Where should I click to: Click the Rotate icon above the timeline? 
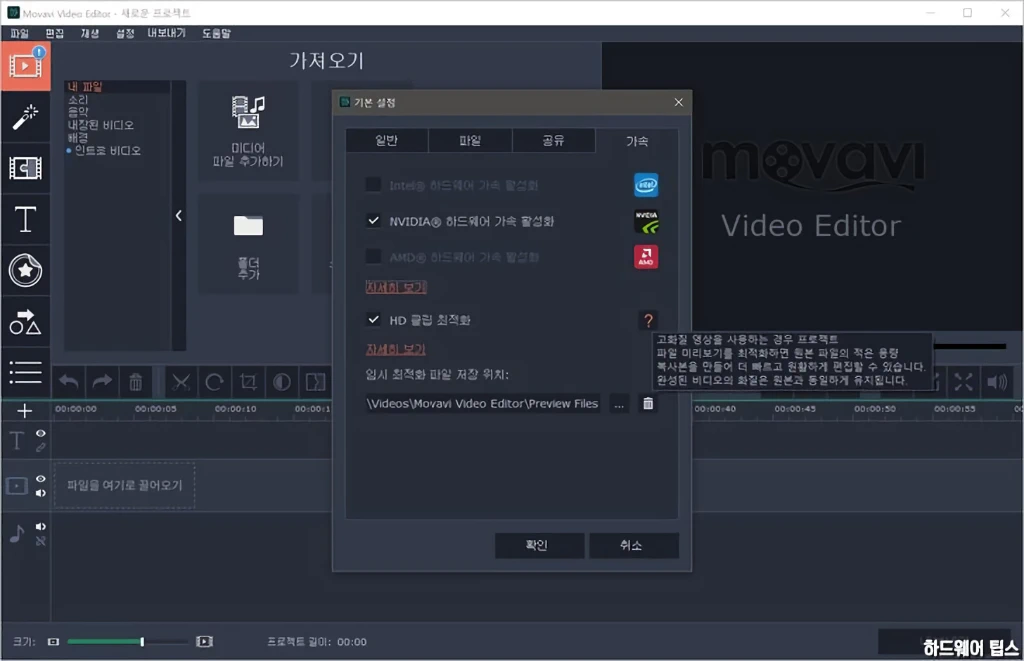[216, 381]
